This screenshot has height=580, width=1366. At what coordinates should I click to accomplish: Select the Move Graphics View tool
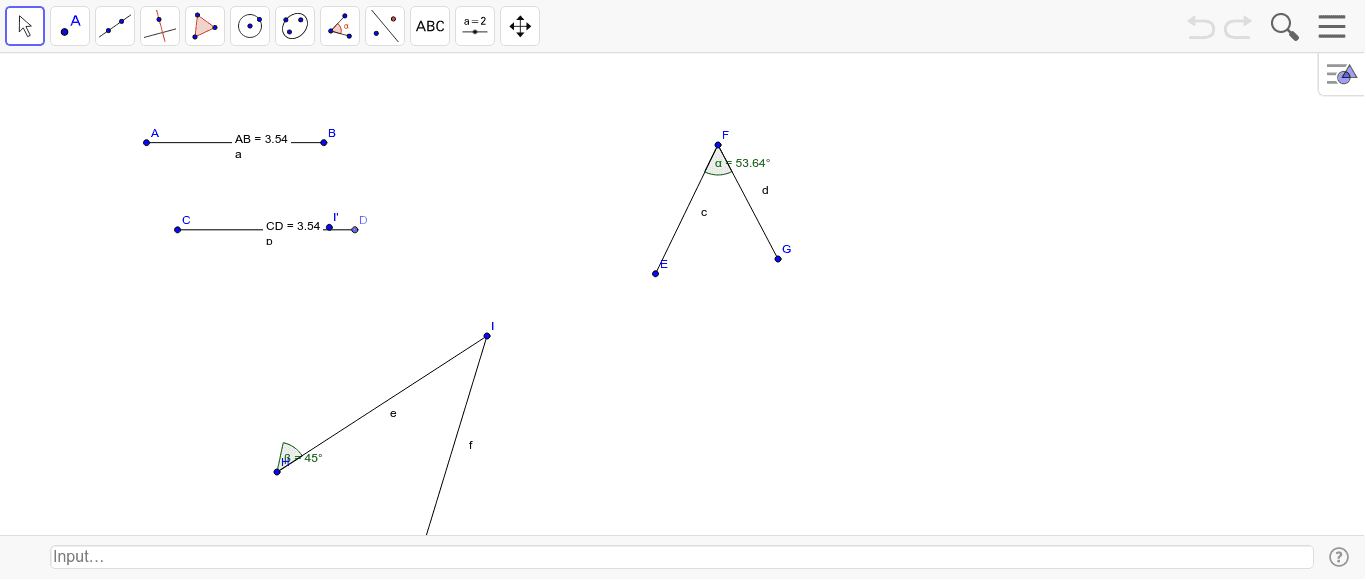tap(520, 25)
